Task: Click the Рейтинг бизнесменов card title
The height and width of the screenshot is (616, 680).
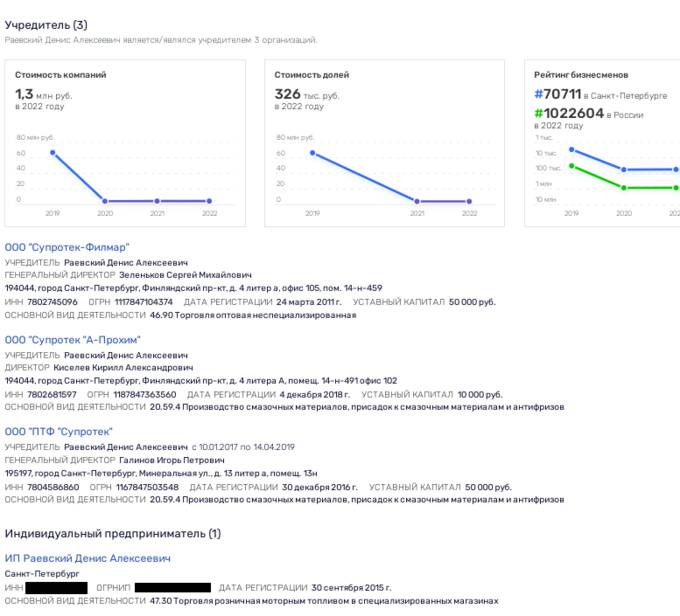Action: coord(581,75)
